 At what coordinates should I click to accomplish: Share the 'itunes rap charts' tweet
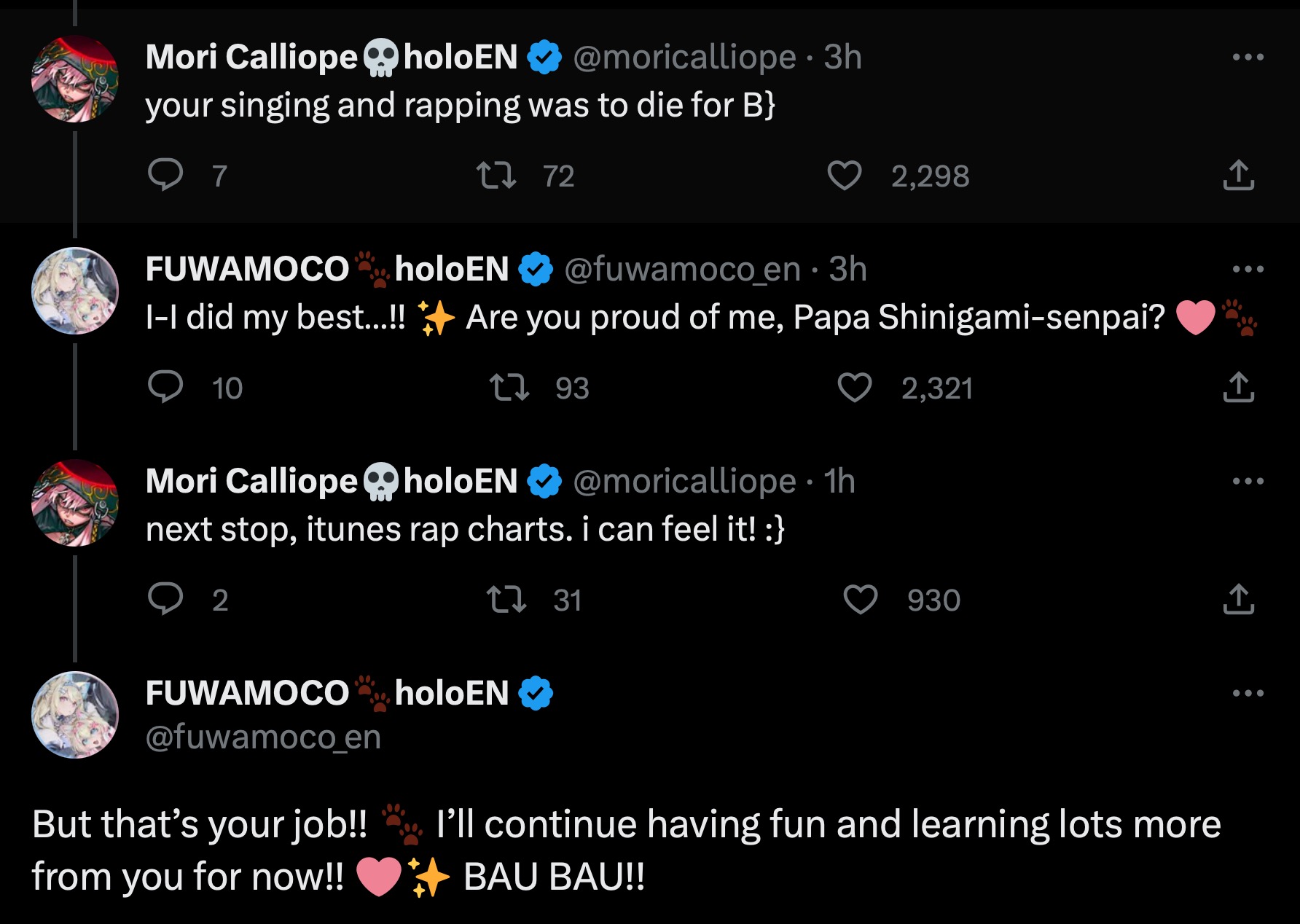point(1238,599)
